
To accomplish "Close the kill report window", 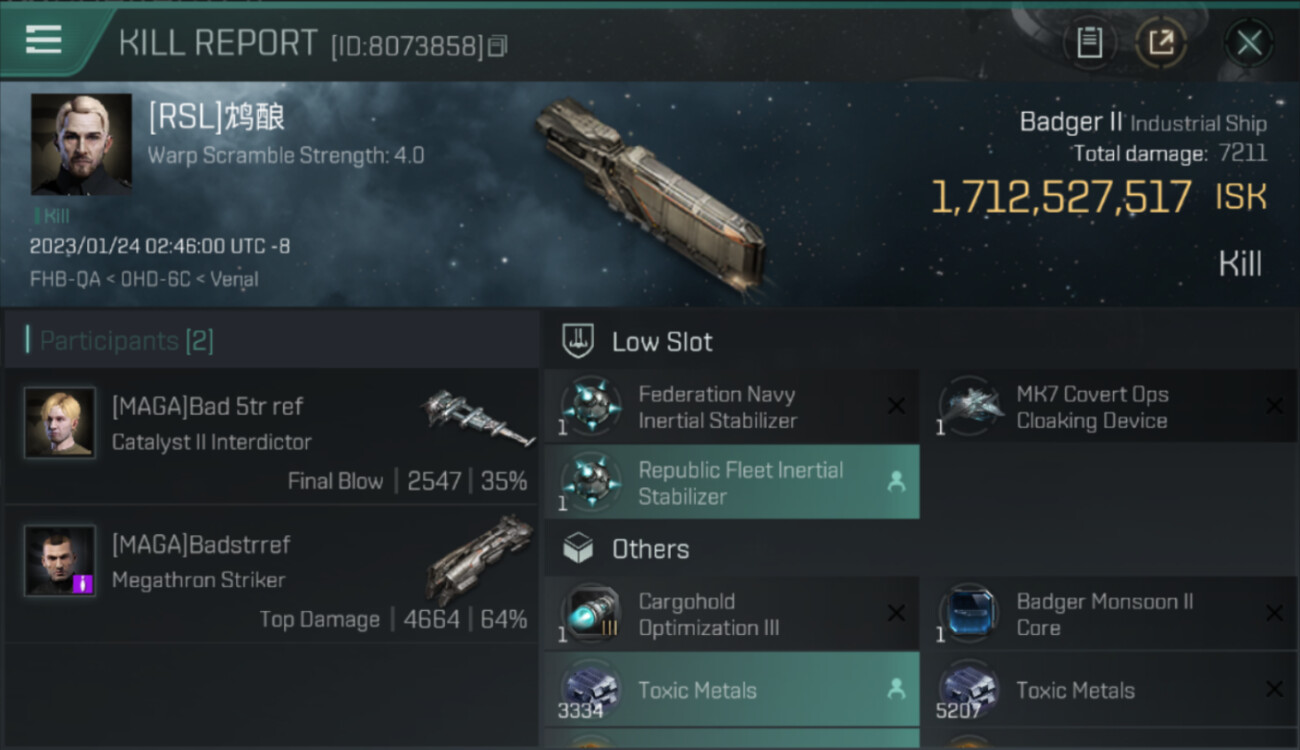I will click(1249, 43).
